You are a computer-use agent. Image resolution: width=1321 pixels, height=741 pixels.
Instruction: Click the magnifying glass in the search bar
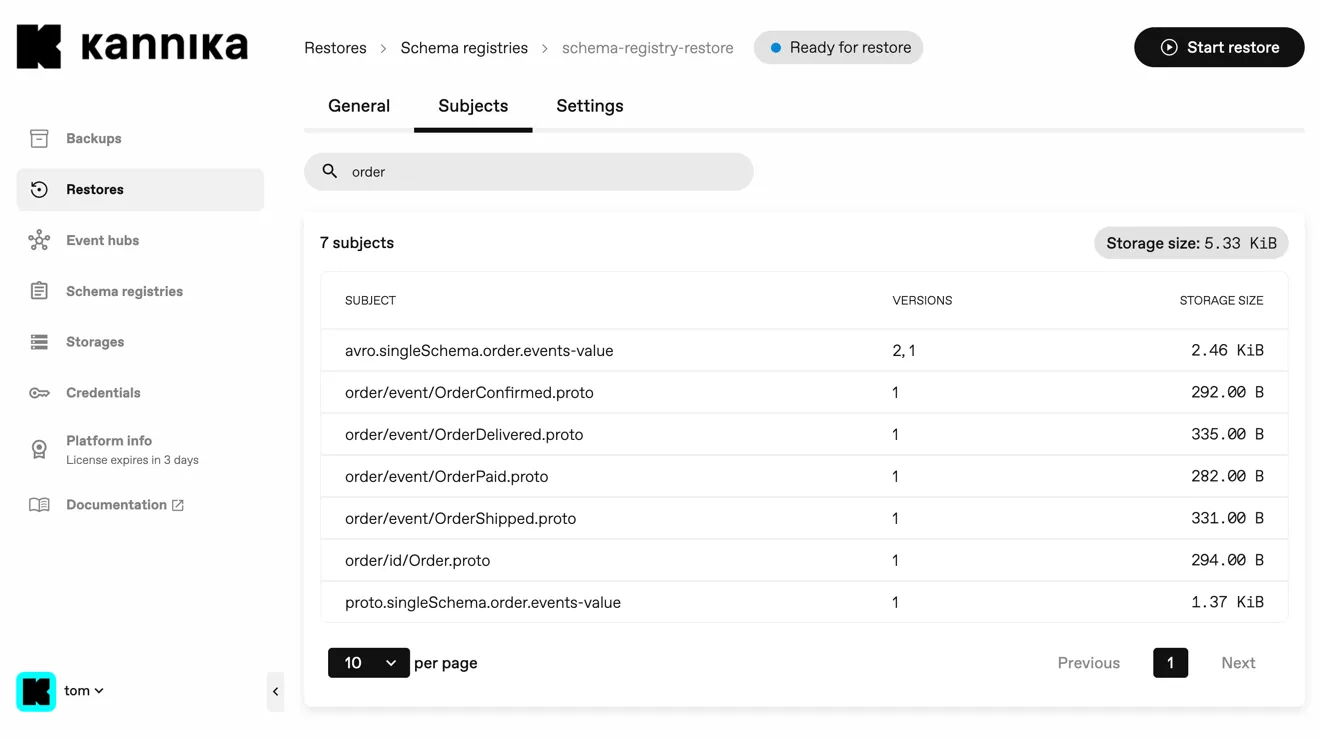[x=330, y=171]
